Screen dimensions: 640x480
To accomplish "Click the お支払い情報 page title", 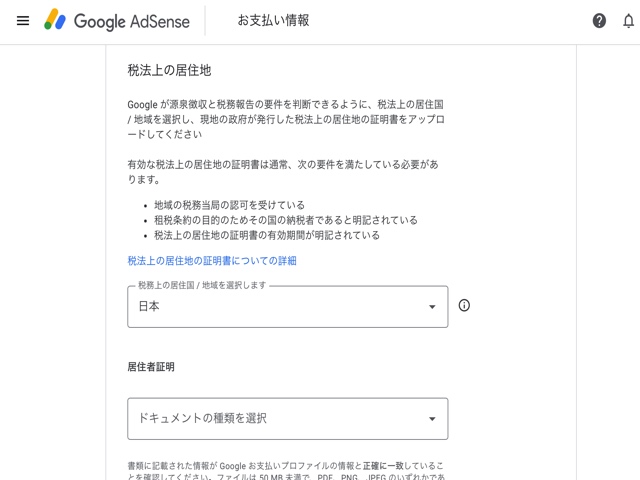I will click(273, 21).
